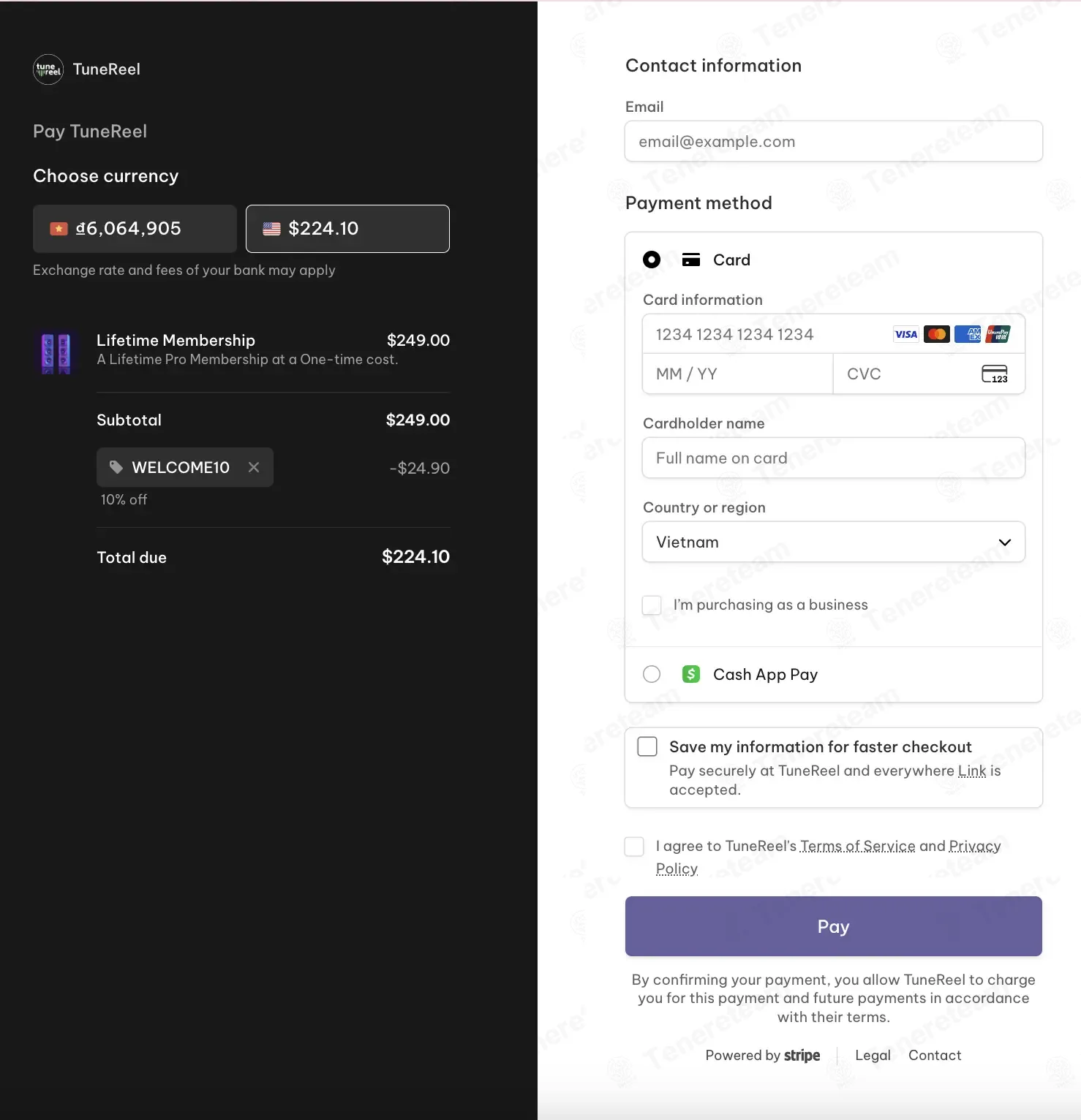
Task: Open the Legal footer link
Action: (x=873, y=1055)
